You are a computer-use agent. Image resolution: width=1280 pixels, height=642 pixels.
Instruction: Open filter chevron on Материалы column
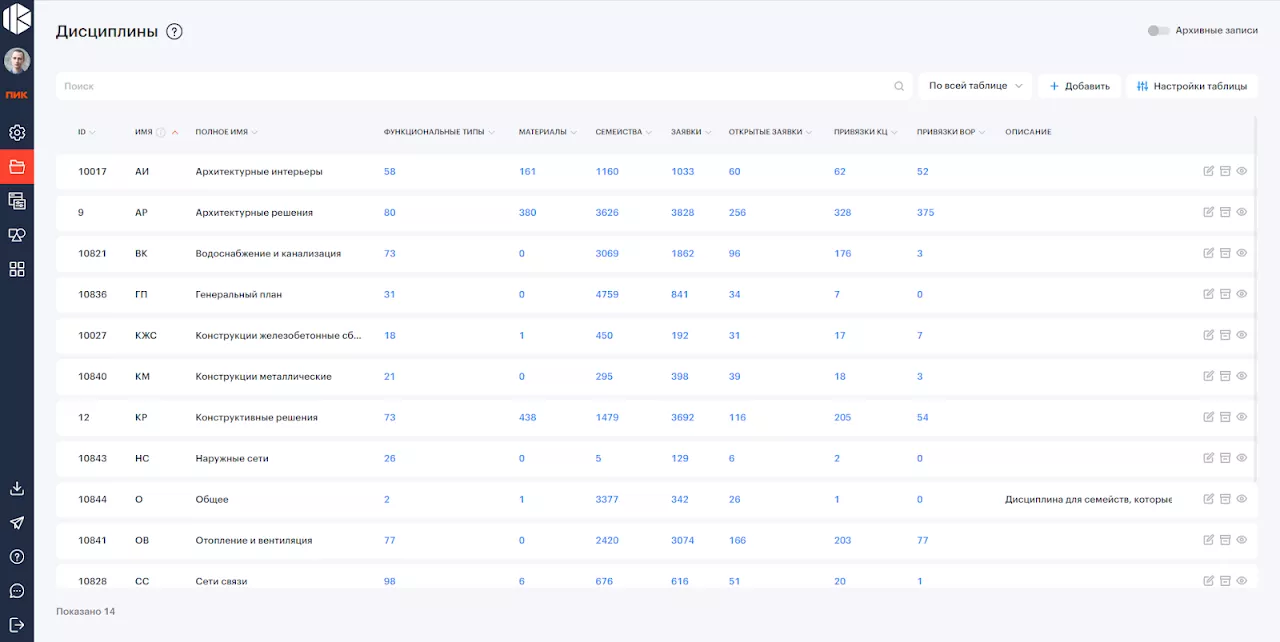click(x=574, y=132)
